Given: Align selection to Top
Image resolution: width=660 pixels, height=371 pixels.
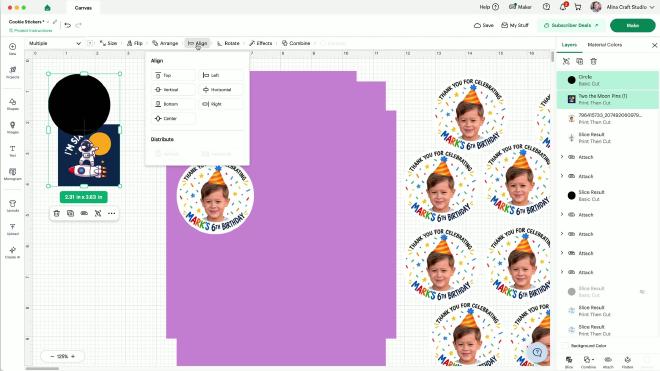Looking at the screenshot, I should coord(173,75).
